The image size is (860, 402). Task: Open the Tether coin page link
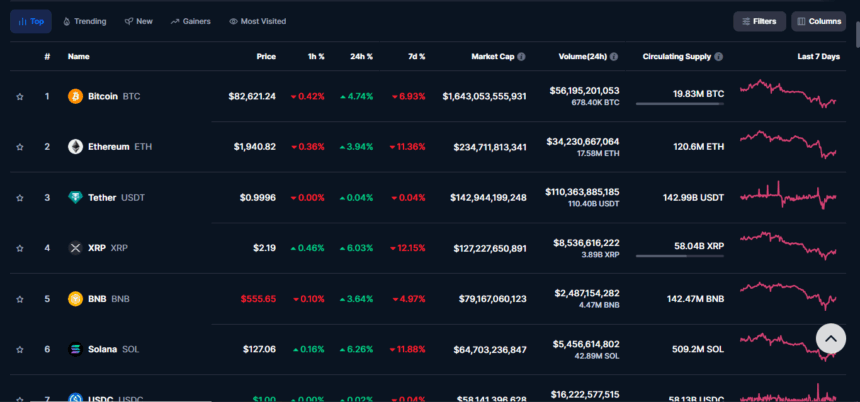coord(116,197)
